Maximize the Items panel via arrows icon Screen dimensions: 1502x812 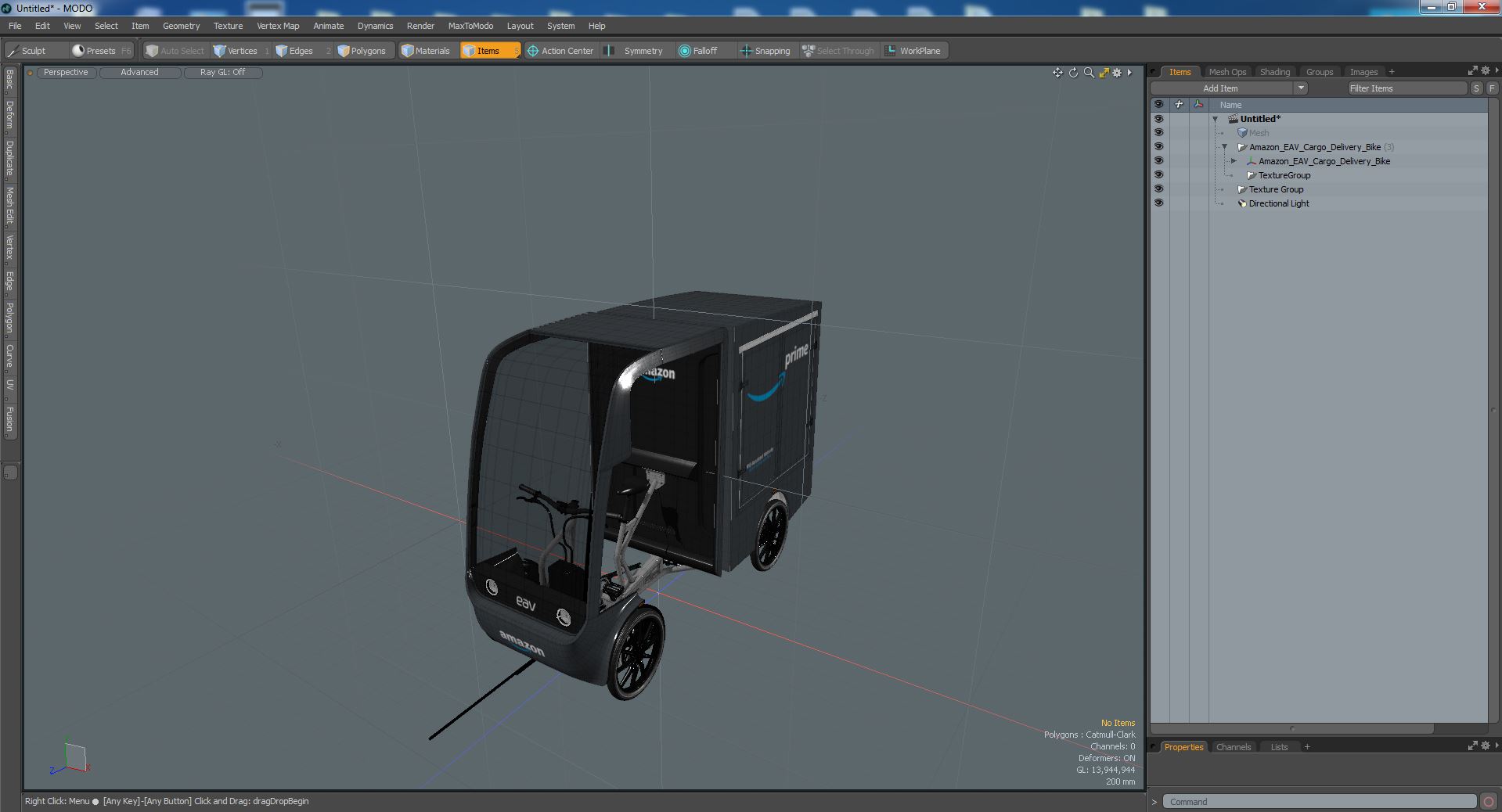1472,70
